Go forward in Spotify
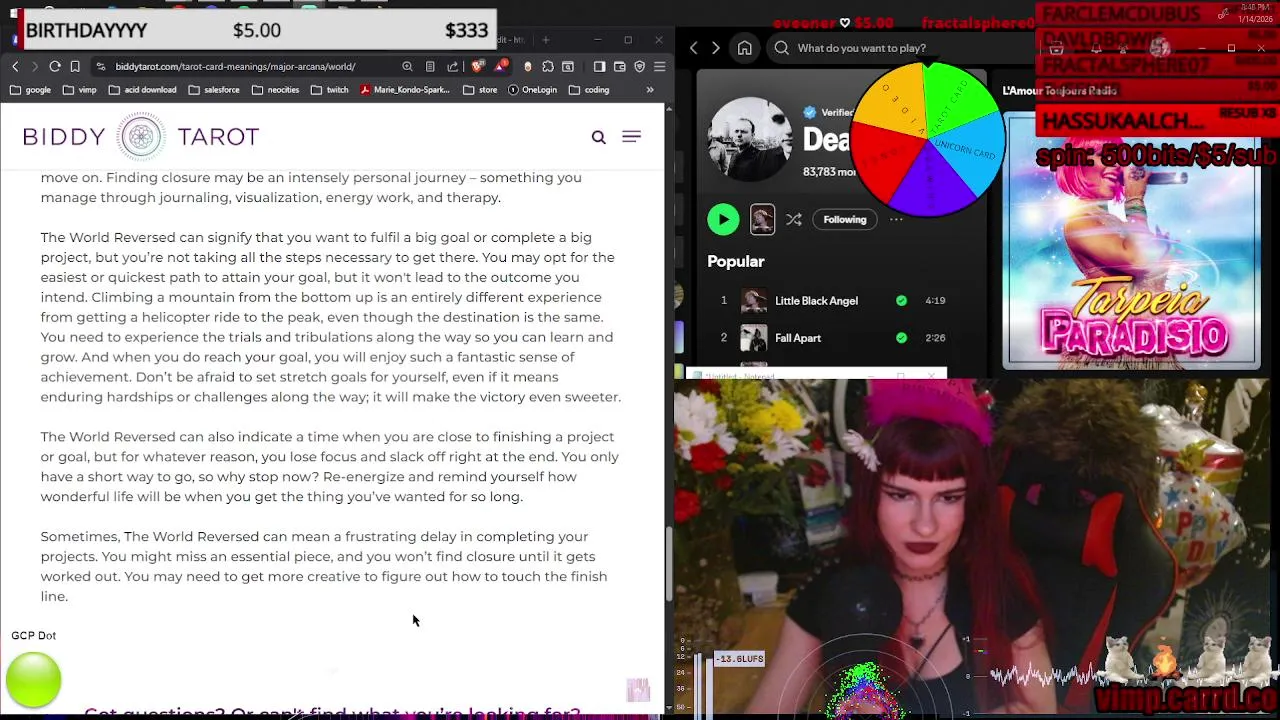This screenshot has height=720, width=1280. click(x=715, y=48)
